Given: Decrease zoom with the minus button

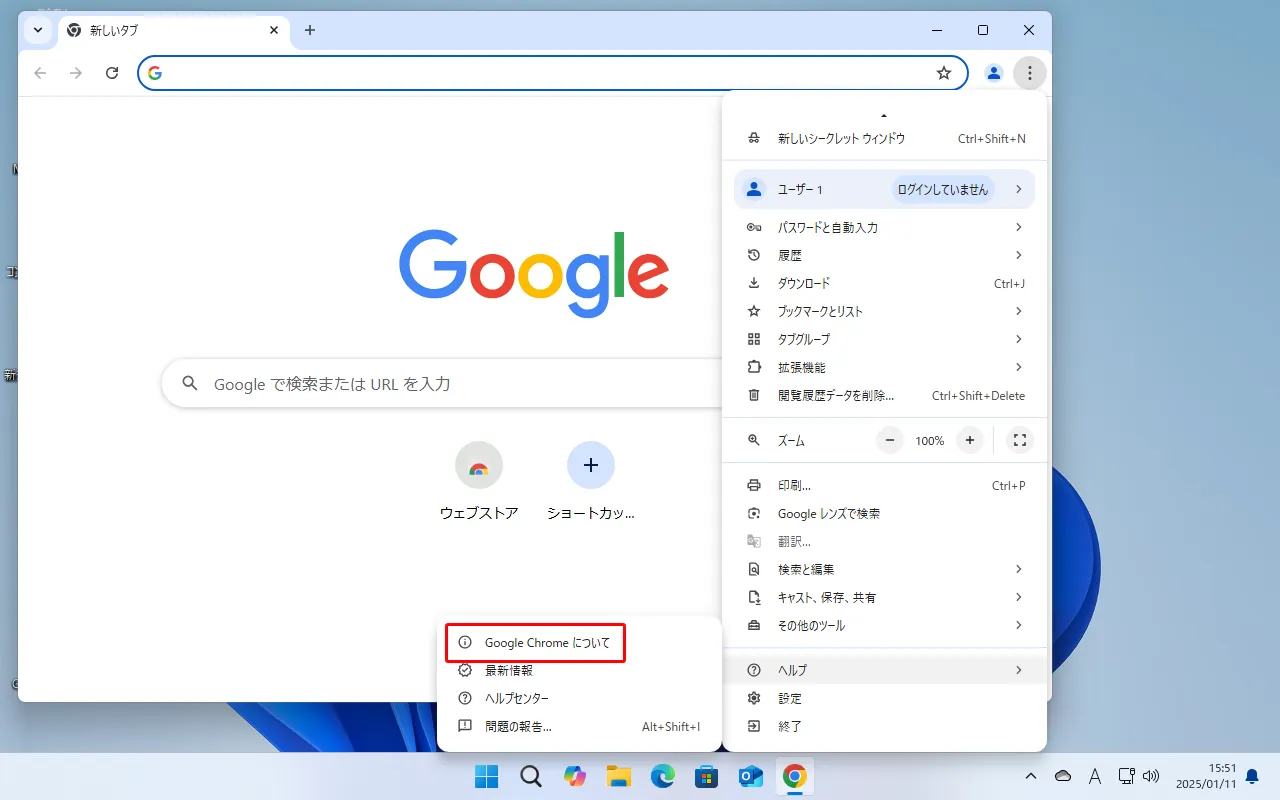Looking at the screenshot, I should (x=890, y=440).
